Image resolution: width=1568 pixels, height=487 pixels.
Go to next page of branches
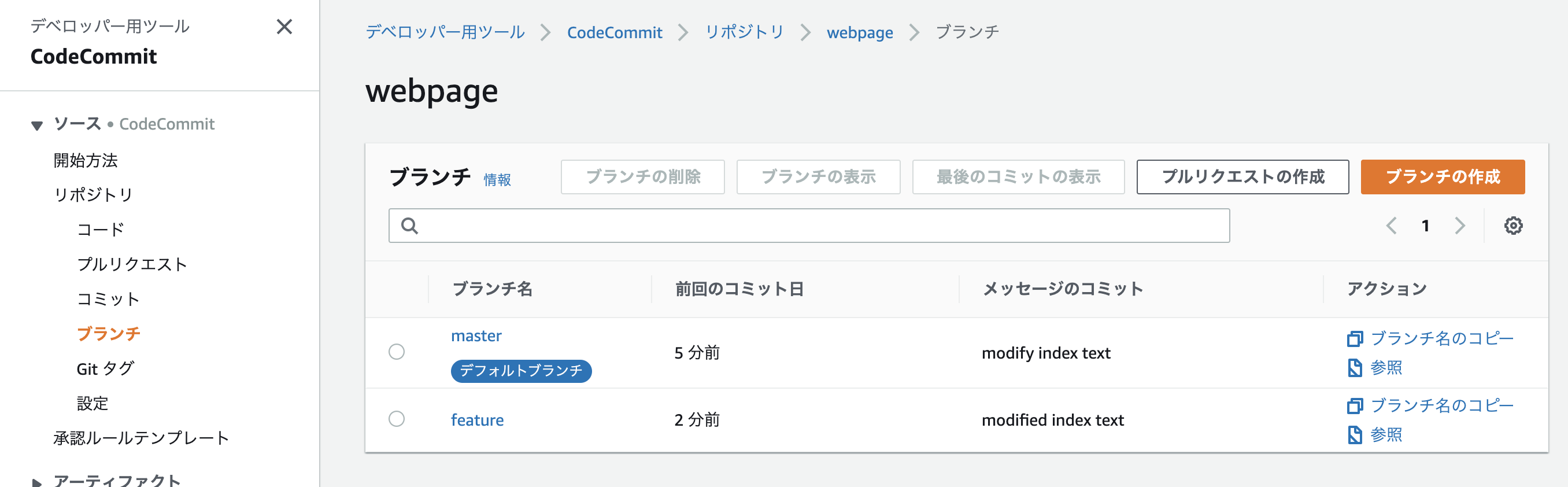pos(1460,226)
